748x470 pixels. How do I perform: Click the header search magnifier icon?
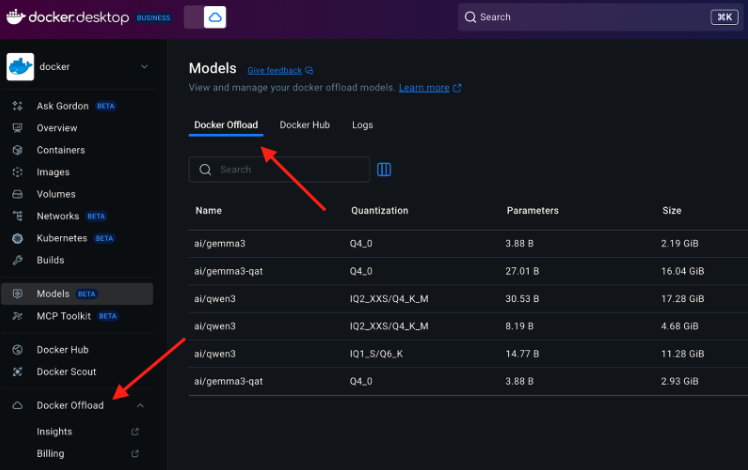[x=470, y=17]
